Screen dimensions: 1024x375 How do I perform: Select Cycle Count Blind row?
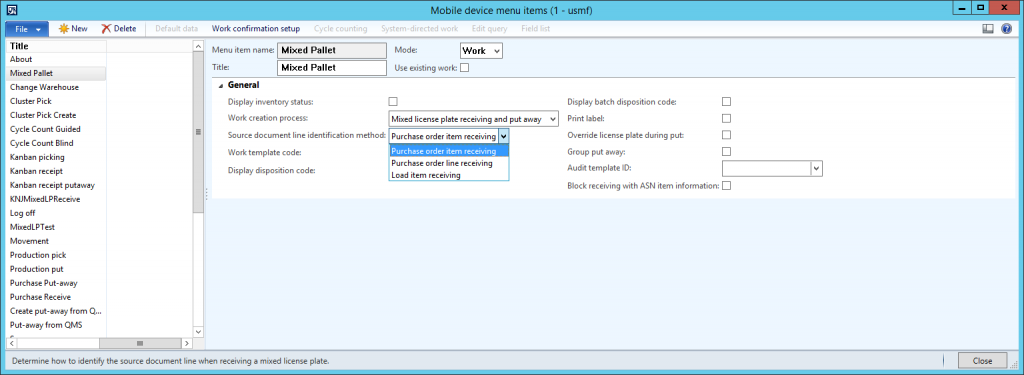point(56,143)
